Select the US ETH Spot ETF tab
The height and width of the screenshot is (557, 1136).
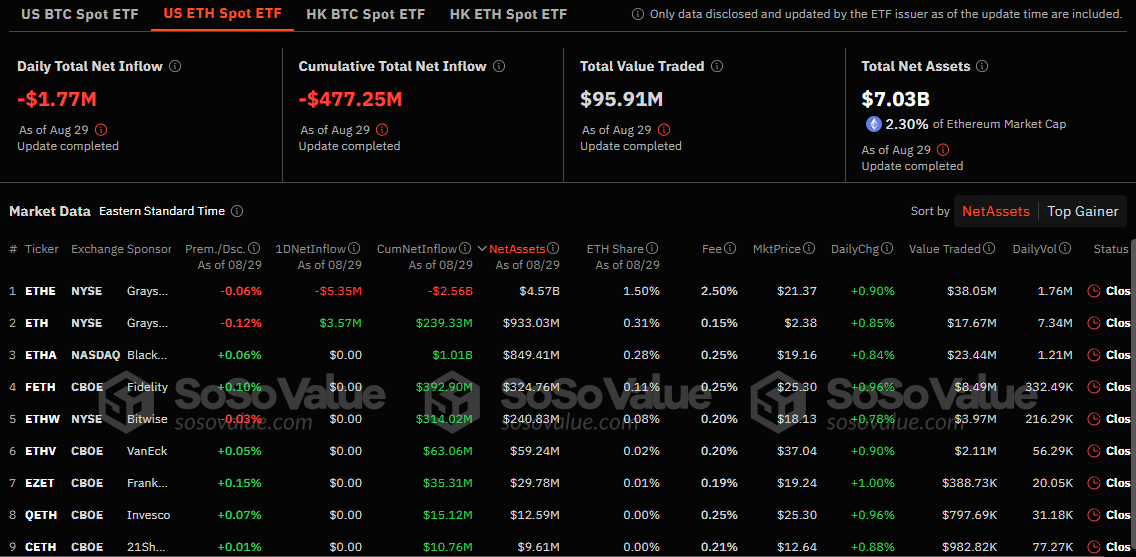(x=222, y=14)
